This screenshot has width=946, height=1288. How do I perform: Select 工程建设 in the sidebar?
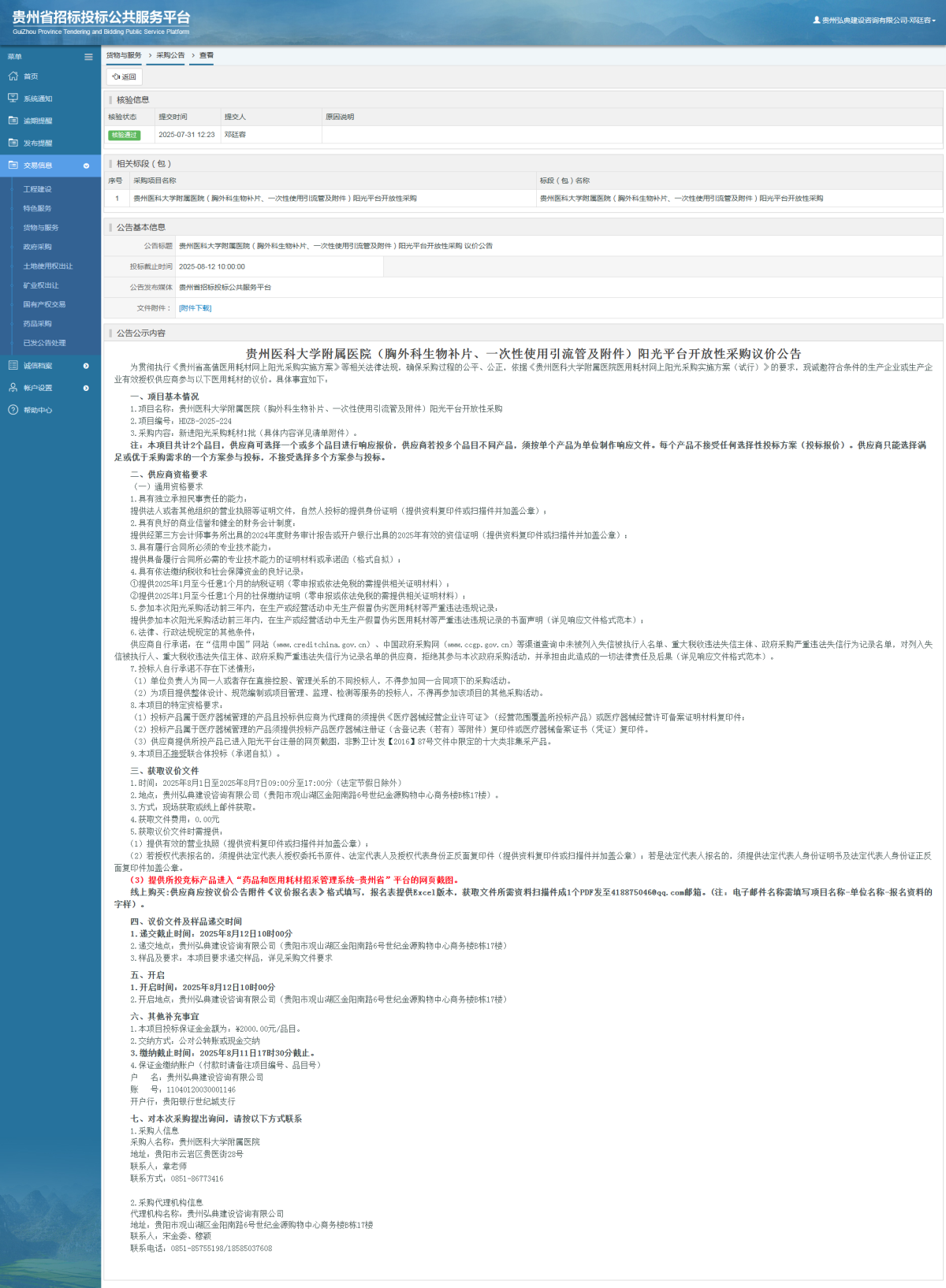click(37, 189)
